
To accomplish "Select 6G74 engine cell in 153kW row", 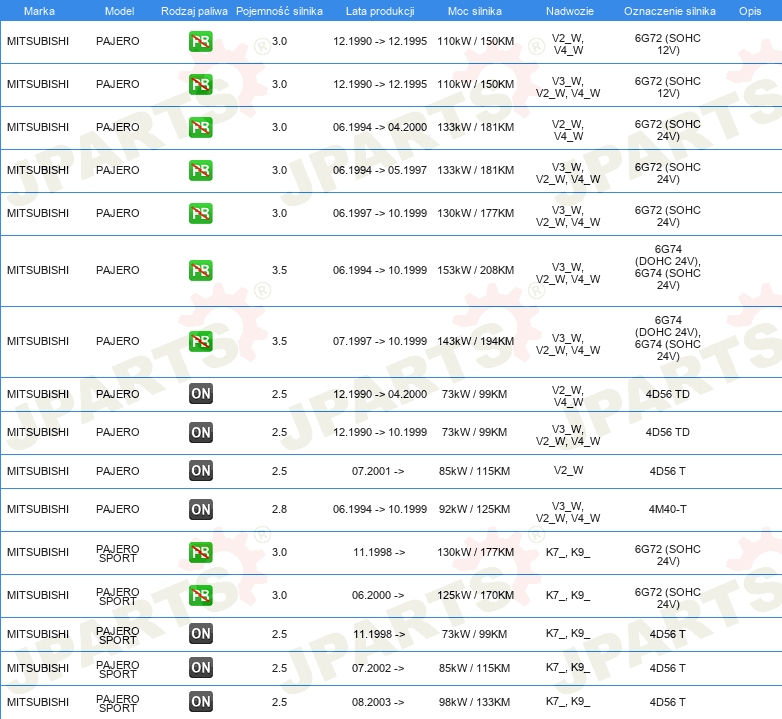I will click(x=668, y=267).
